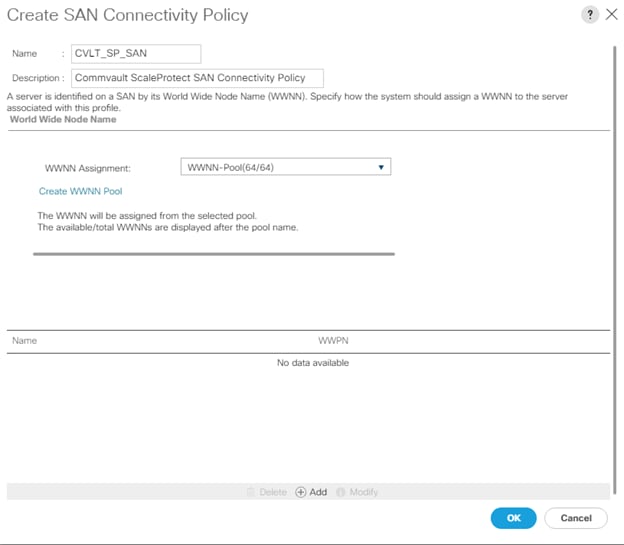Close the Create SAN Connectivity Policy dialog
Viewport: 624px width, 545px height.
(612, 15)
